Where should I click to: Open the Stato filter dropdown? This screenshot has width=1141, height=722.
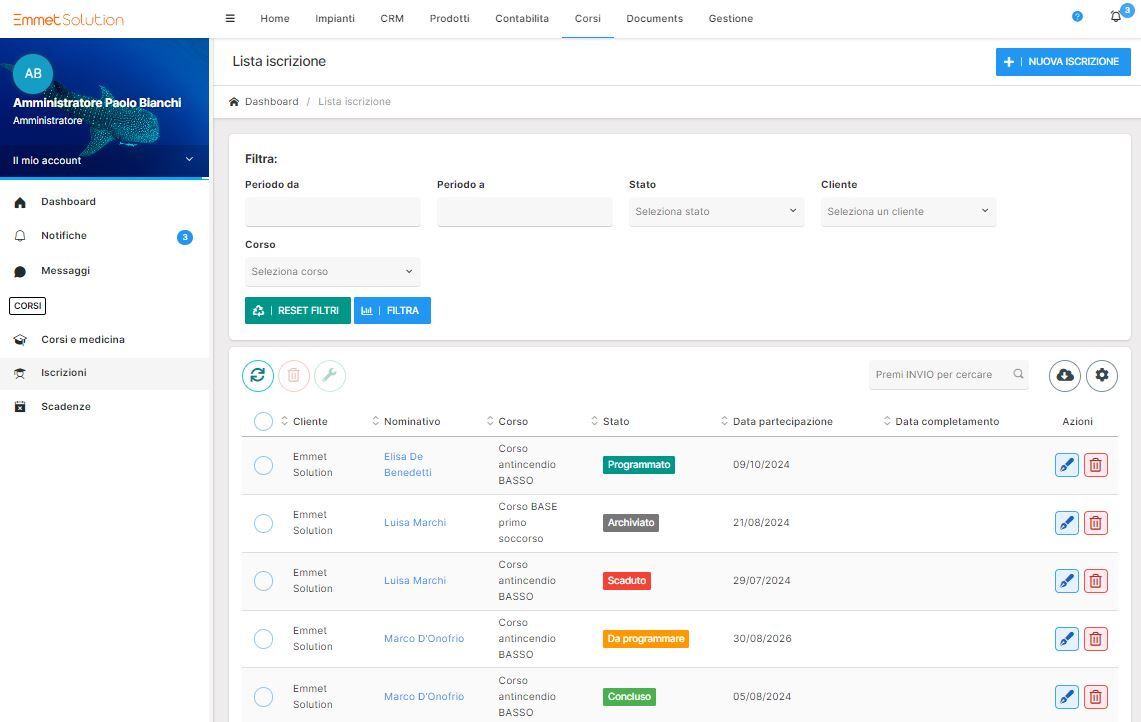(x=716, y=212)
